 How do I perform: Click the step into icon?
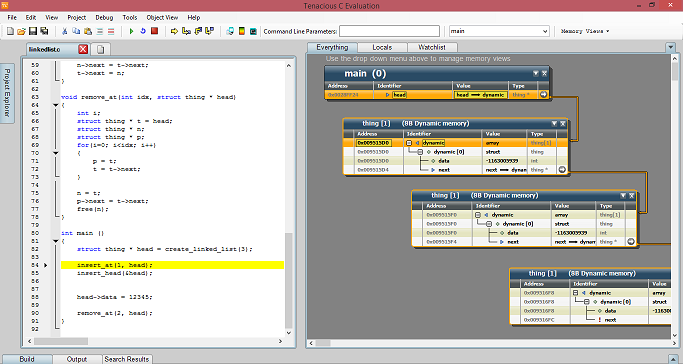[186, 31]
